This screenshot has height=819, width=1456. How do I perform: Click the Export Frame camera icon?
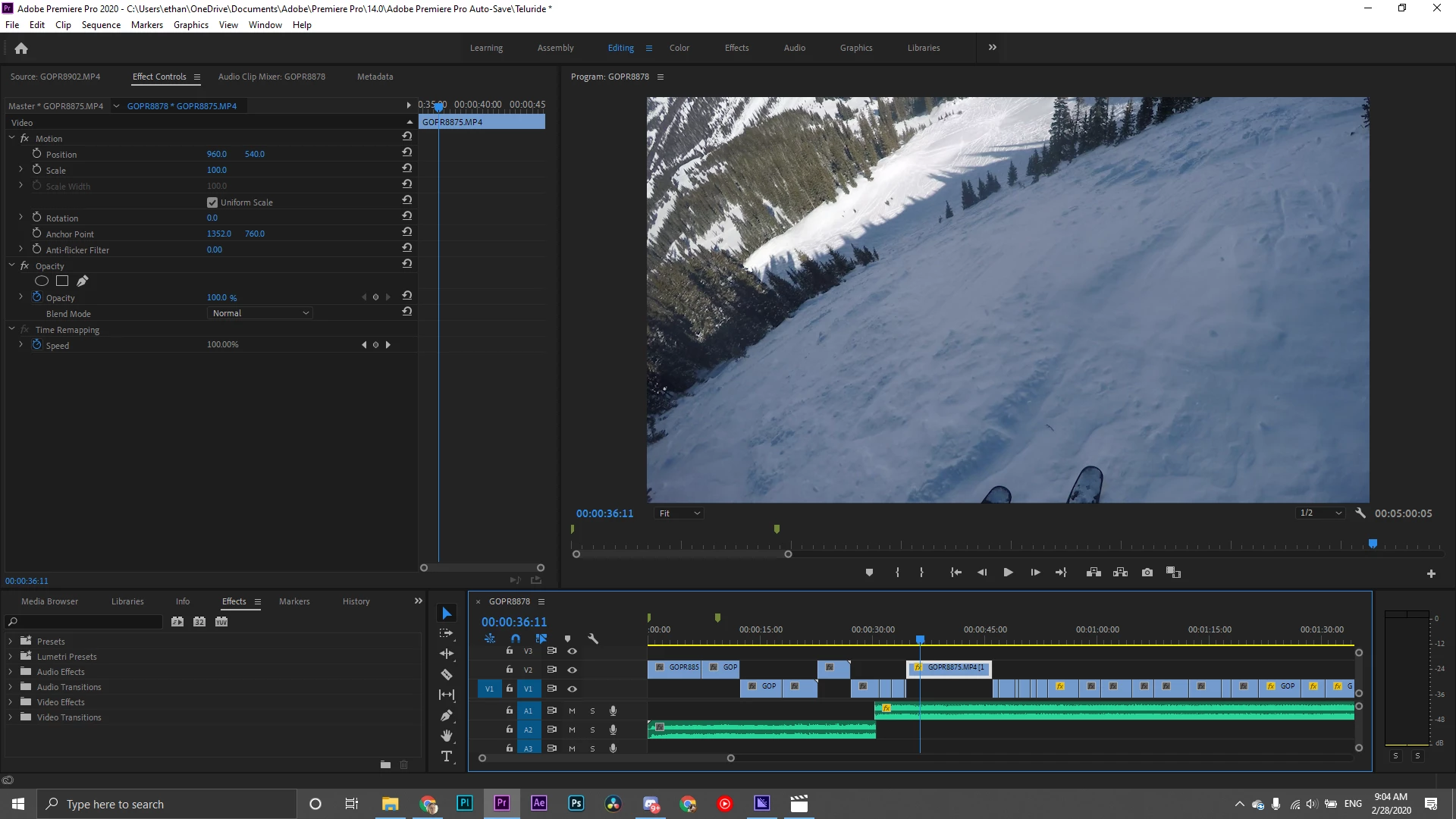(x=1147, y=573)
